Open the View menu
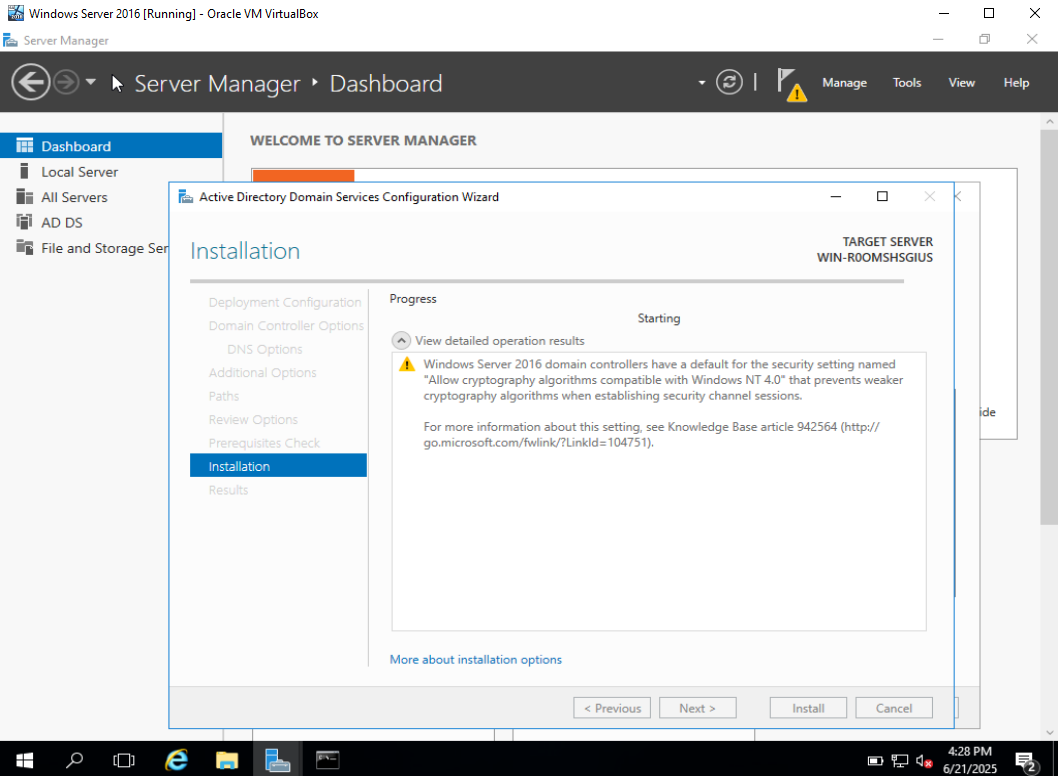The width and height of the screenshot is (1058, 776). tap(962, 82)
